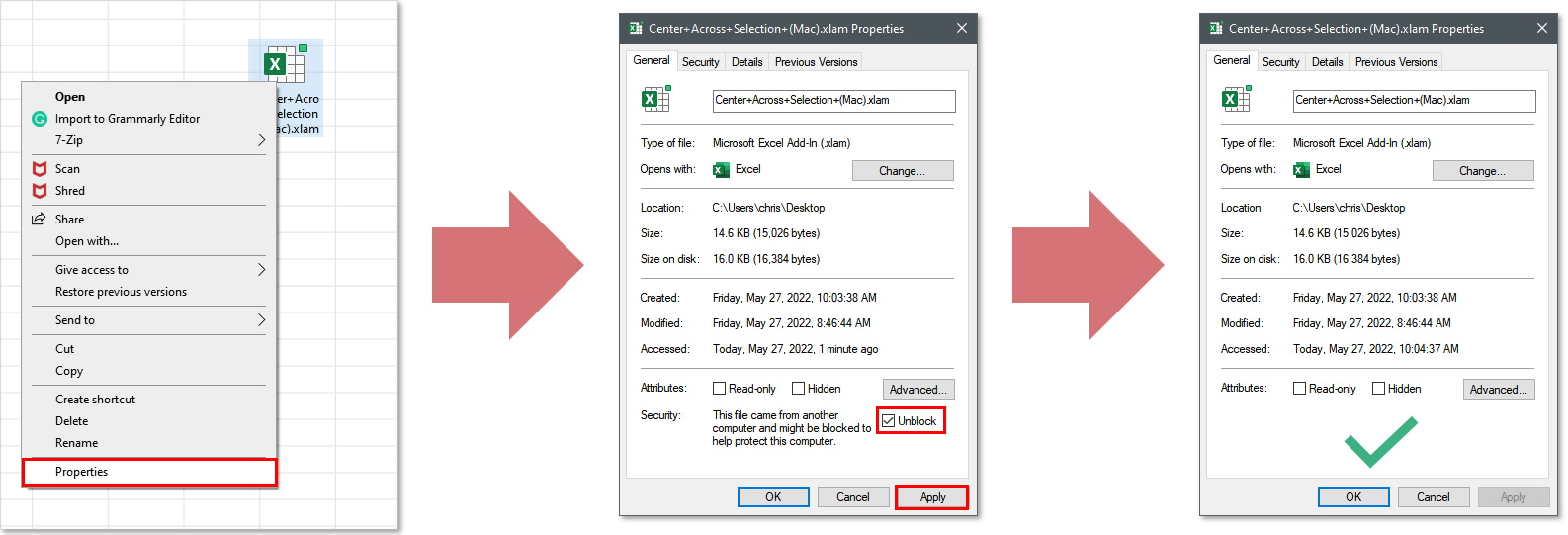This screenshot has height=535, width=1568.
Task: Click the Grammarly icon in context menu
Action: 40,119
